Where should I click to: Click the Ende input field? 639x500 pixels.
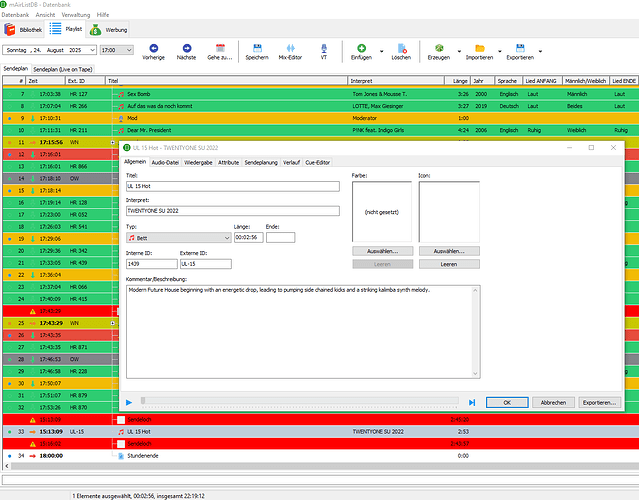[x=280, y=238]
